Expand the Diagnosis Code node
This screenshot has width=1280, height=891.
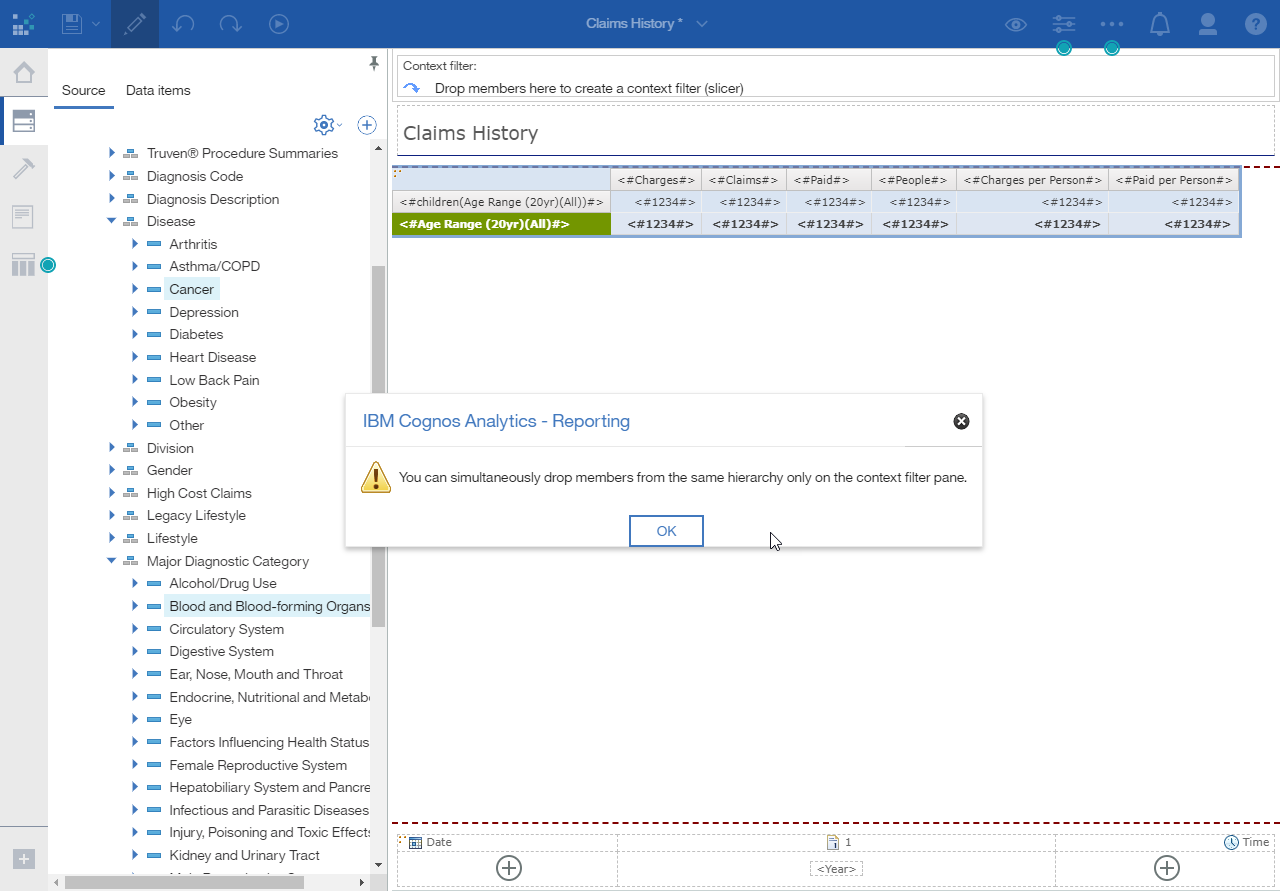click(x=112, y=176)
